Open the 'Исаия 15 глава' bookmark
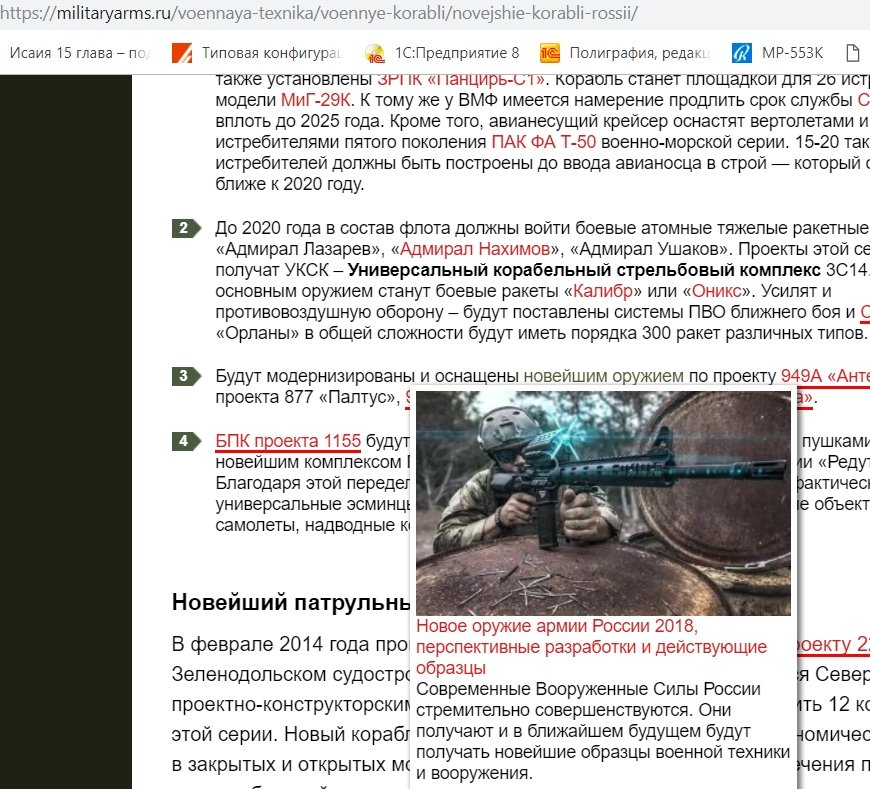 [x=79, y=53]
